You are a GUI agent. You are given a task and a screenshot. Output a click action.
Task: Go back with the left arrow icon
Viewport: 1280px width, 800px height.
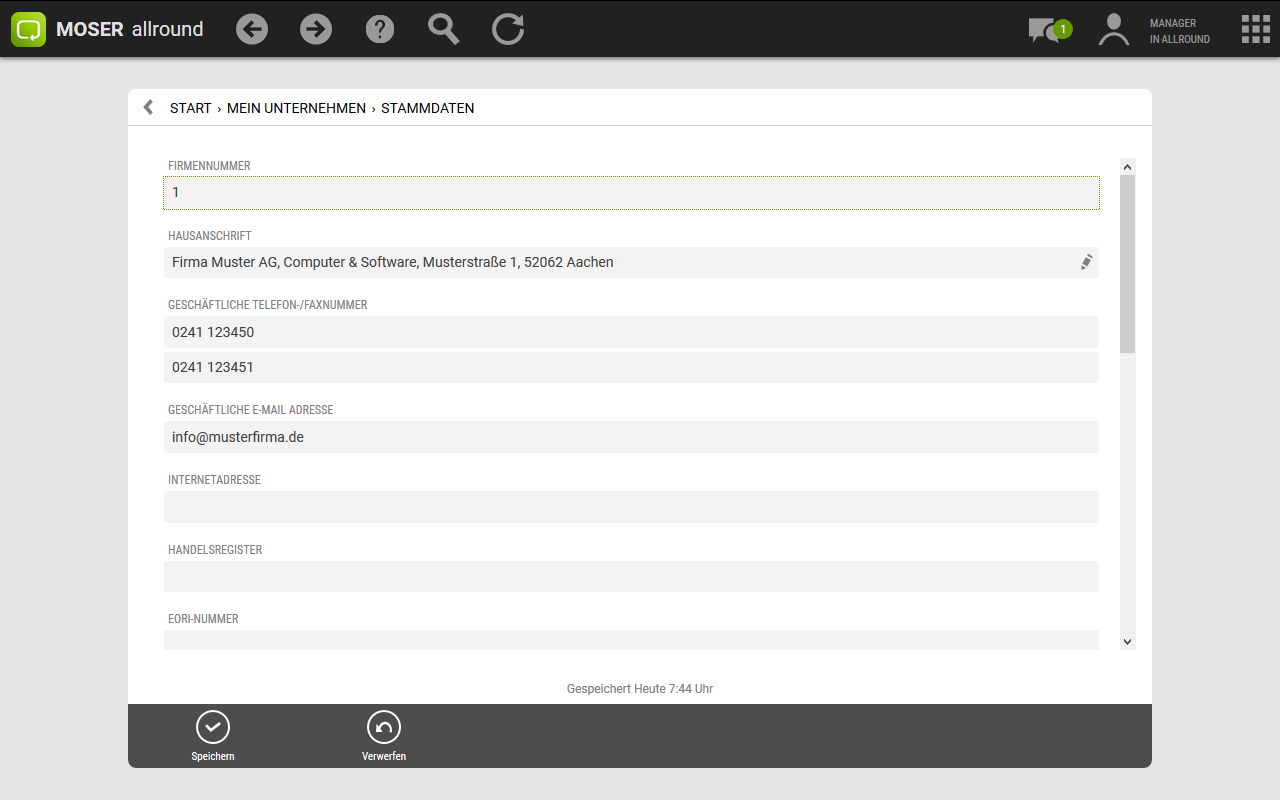[x=252, y=29]
